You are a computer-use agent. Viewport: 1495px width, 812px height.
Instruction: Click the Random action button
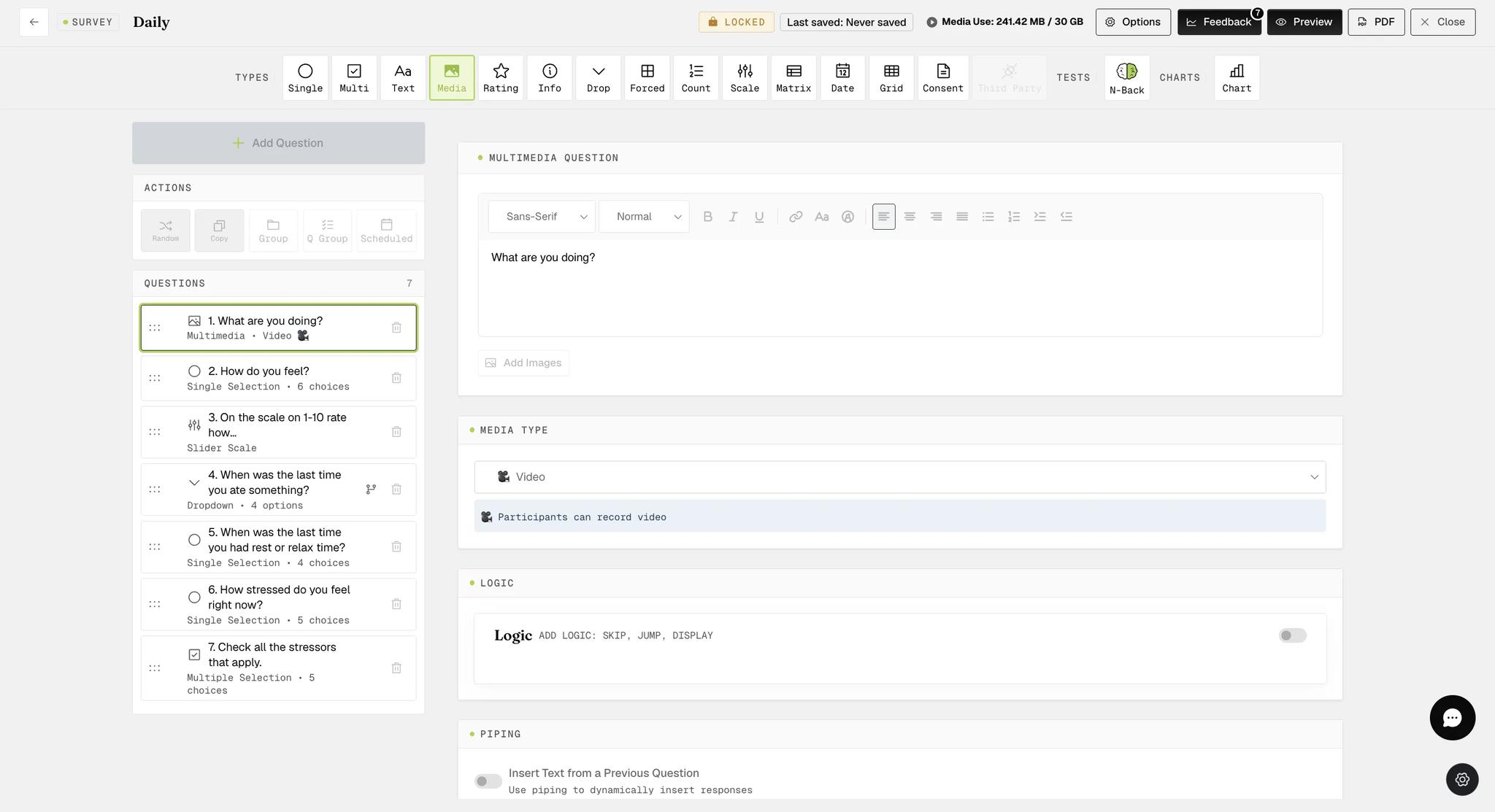(x=166, y=231)
